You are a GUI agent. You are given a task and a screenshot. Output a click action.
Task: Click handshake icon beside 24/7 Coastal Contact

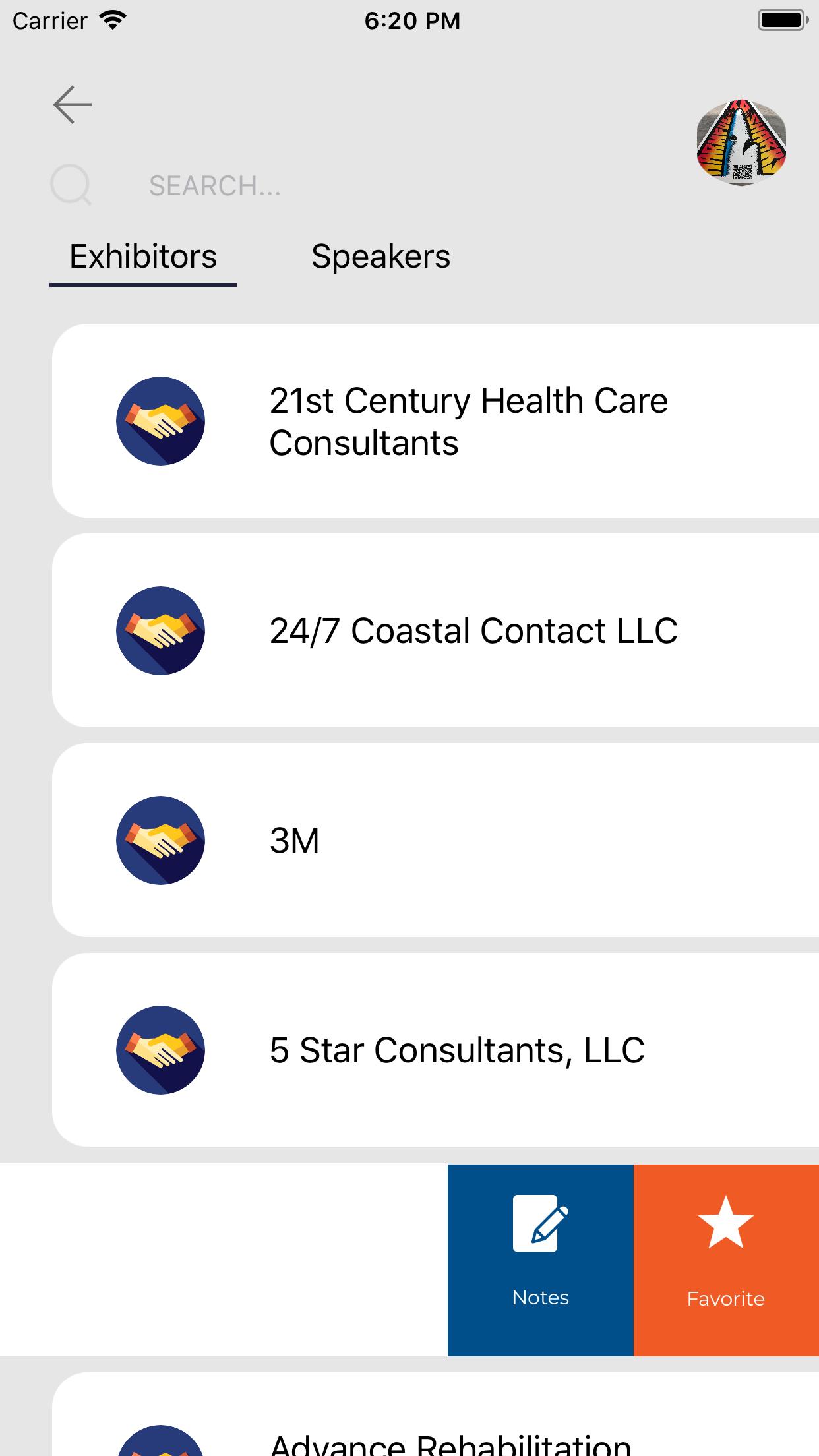[x=160, y=630]
